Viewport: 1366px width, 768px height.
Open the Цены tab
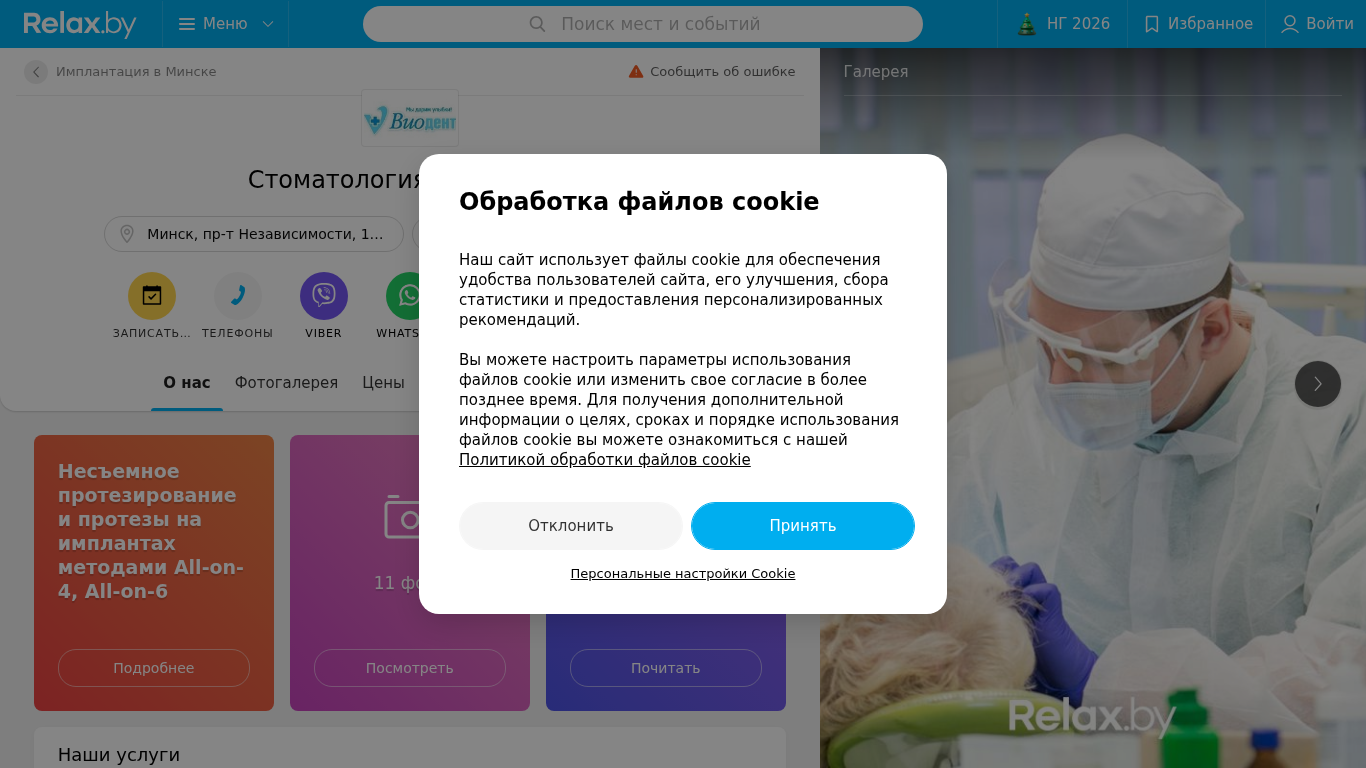click(383, 383)
